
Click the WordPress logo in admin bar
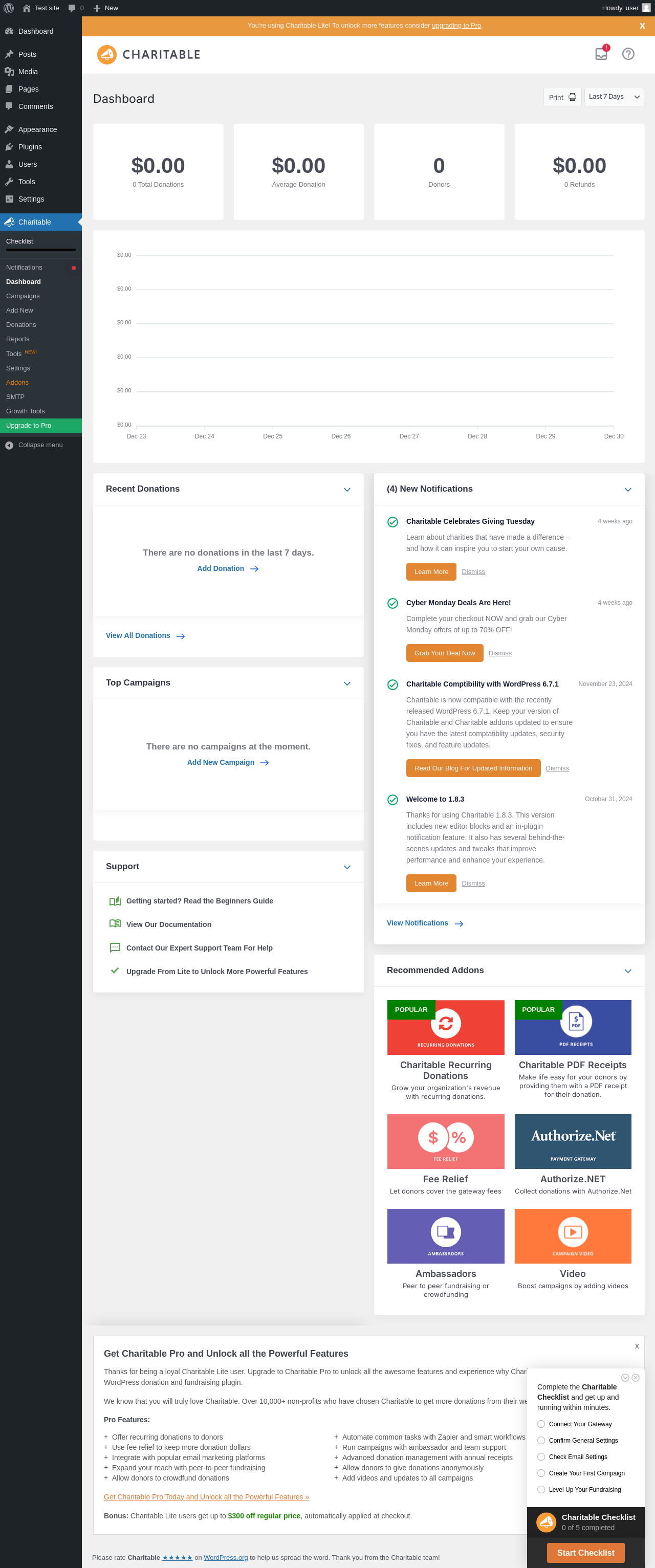click(9, 8)
